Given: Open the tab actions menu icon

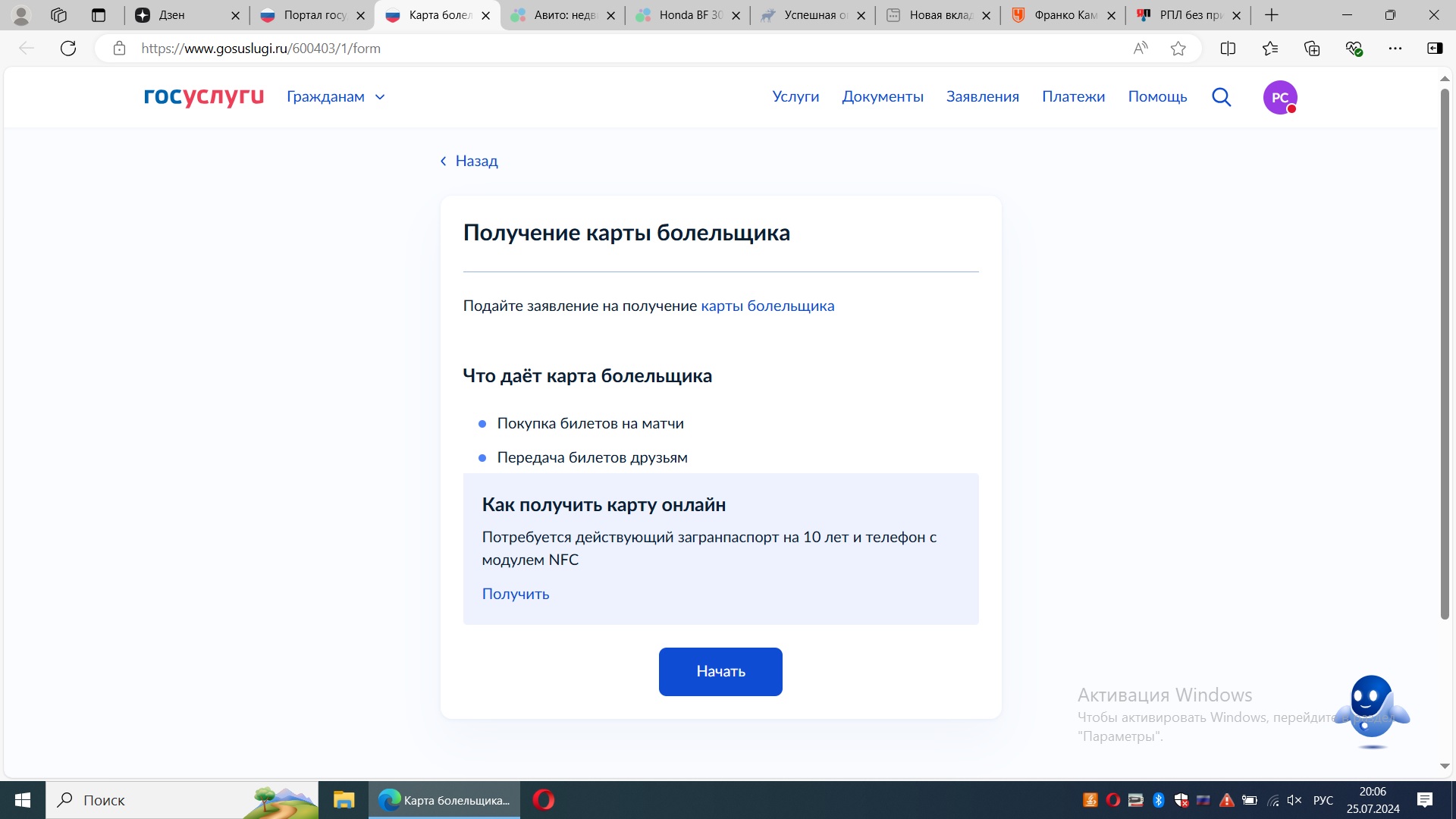Looking at the screenshot, I should click(x=99, y=15).
